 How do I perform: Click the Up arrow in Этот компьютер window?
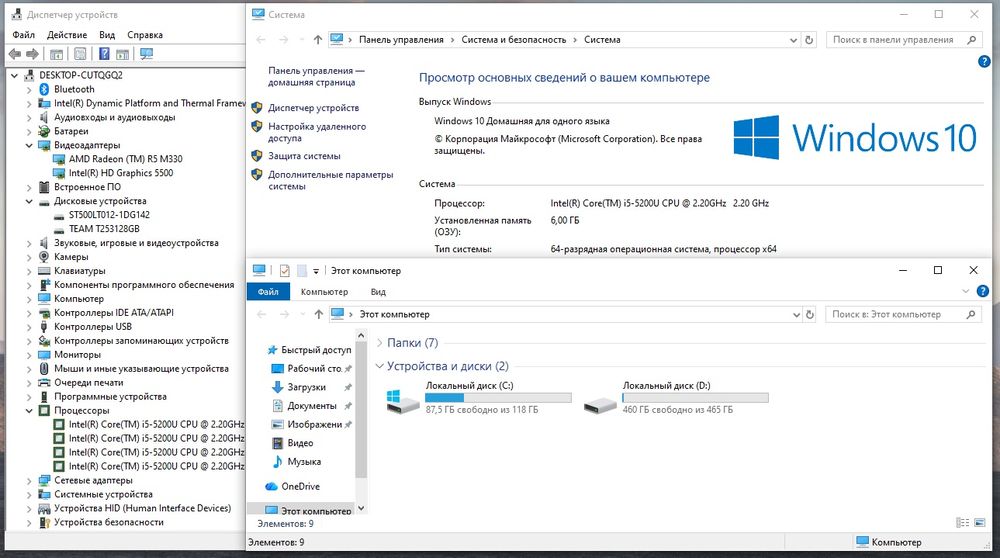click(x=318, y=314)
